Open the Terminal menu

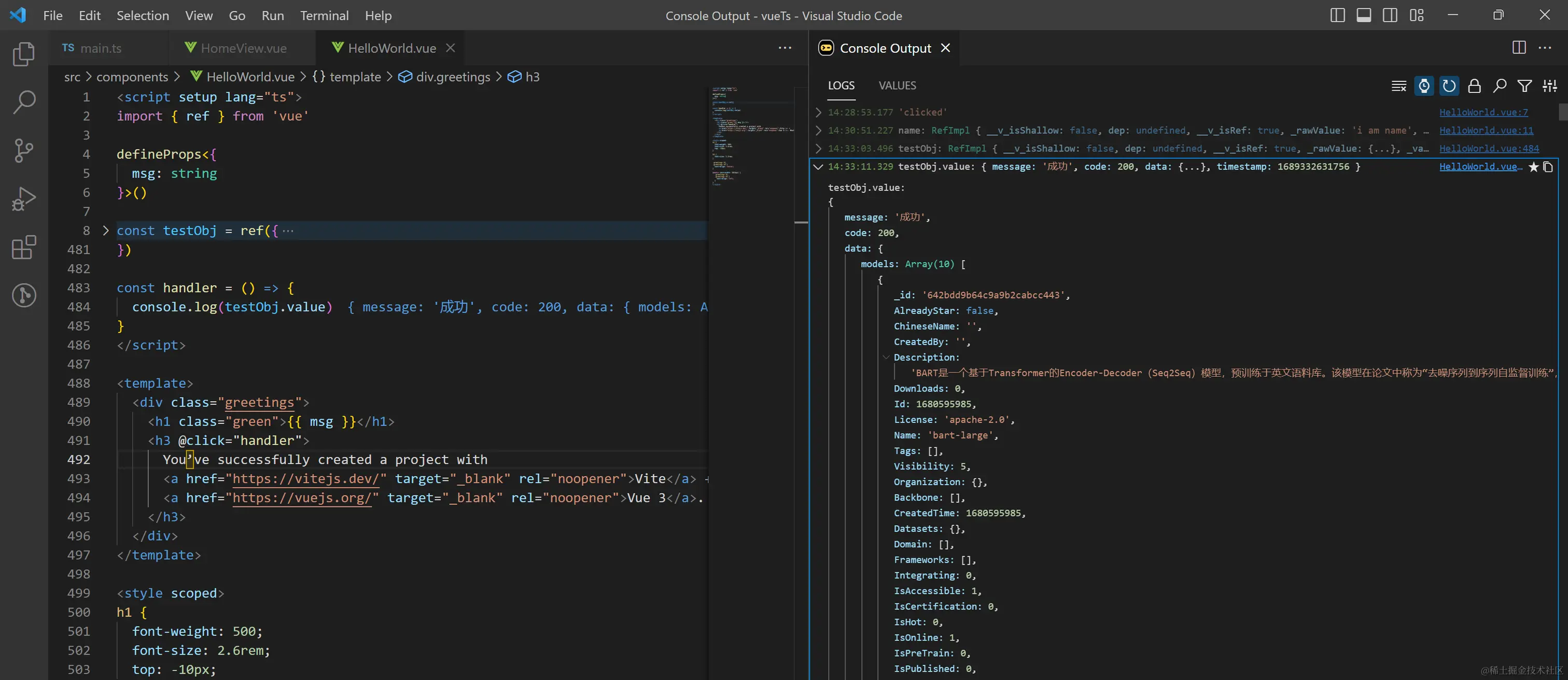324,15
